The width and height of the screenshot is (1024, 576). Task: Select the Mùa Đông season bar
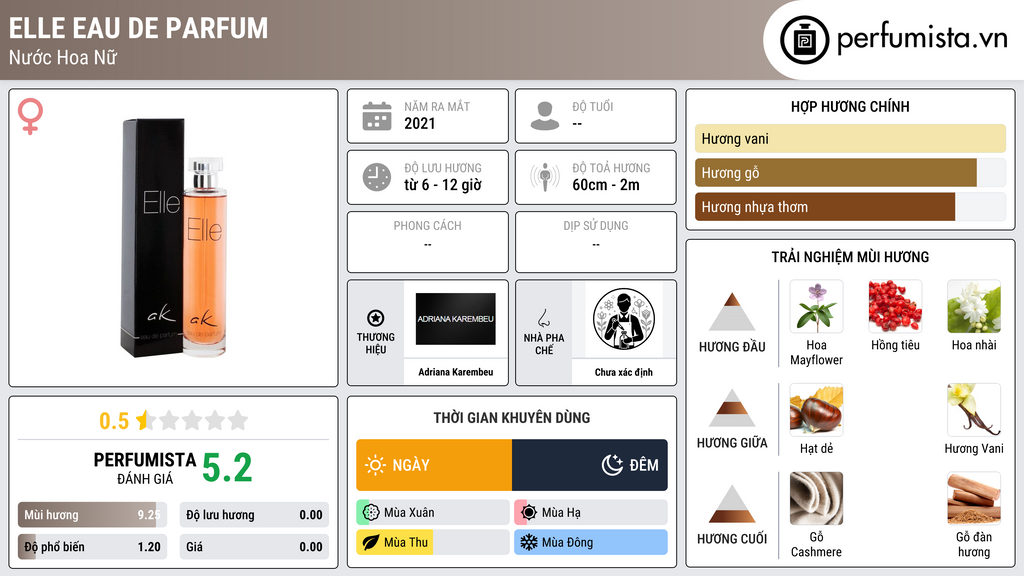tap(591, 542)
